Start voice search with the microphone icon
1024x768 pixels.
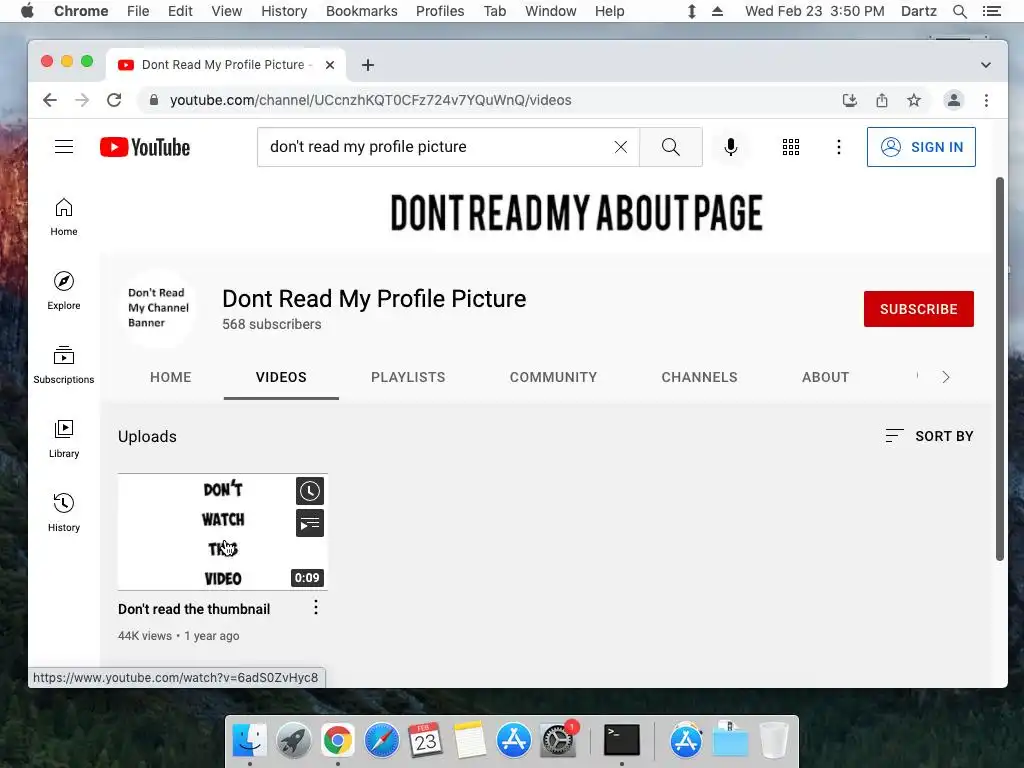point(731,147)
